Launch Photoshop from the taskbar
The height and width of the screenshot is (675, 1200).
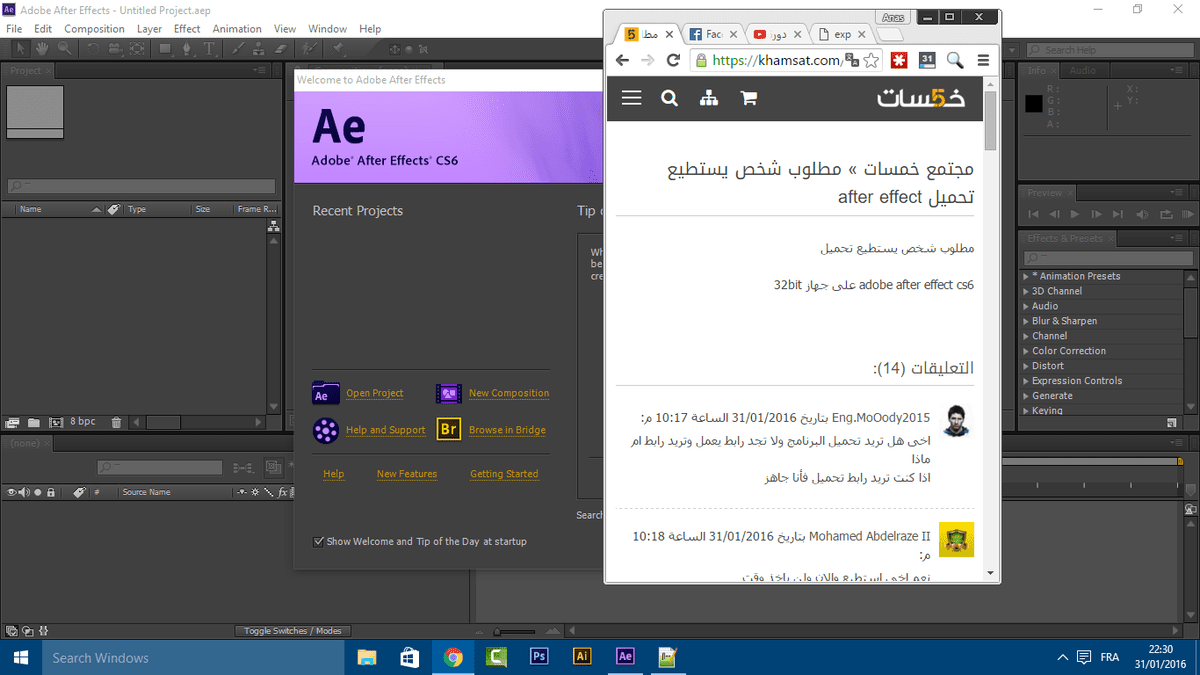click(539, 657)
